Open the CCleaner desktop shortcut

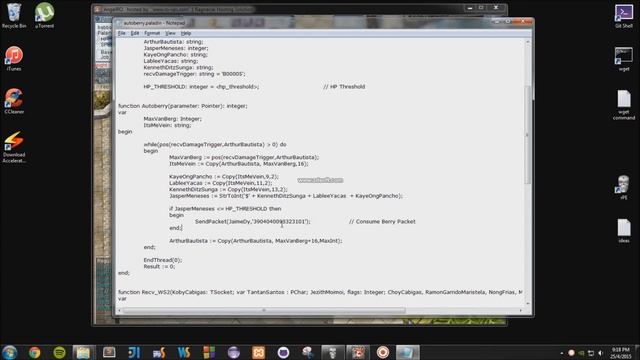click(14, 101)
